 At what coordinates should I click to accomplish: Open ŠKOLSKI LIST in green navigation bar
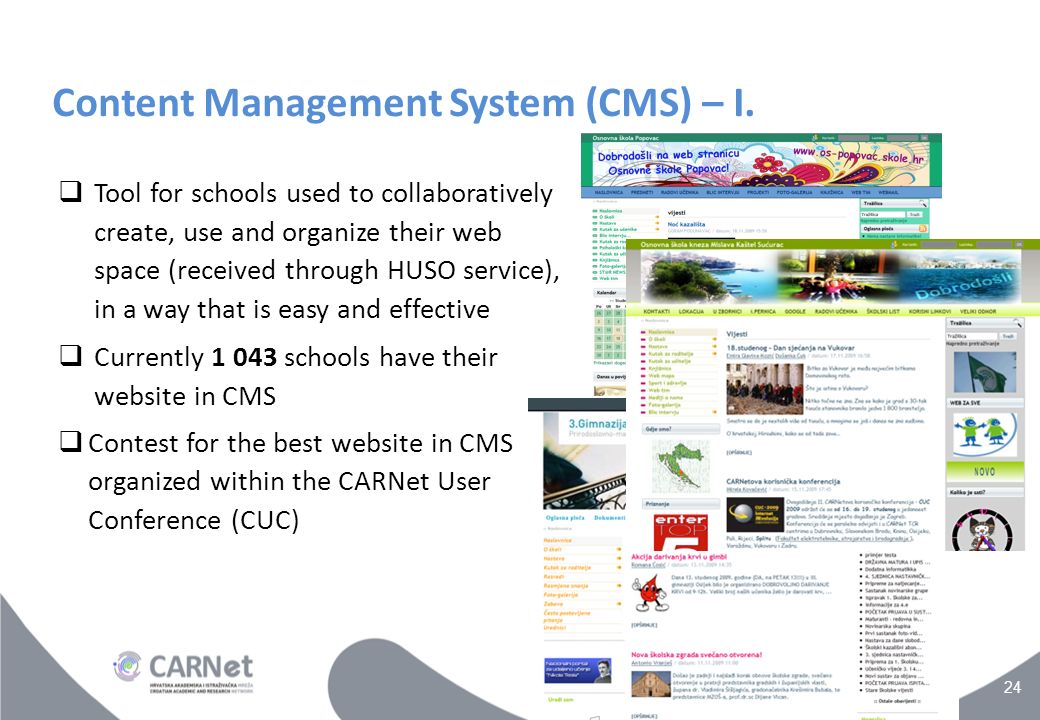(x=883, y=312)
